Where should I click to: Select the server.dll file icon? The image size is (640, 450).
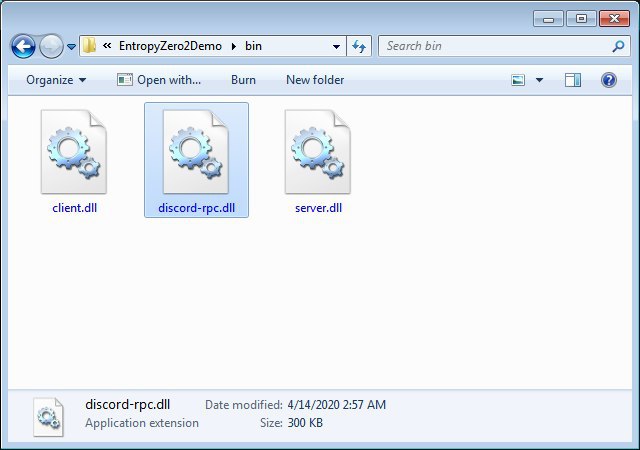318,151
